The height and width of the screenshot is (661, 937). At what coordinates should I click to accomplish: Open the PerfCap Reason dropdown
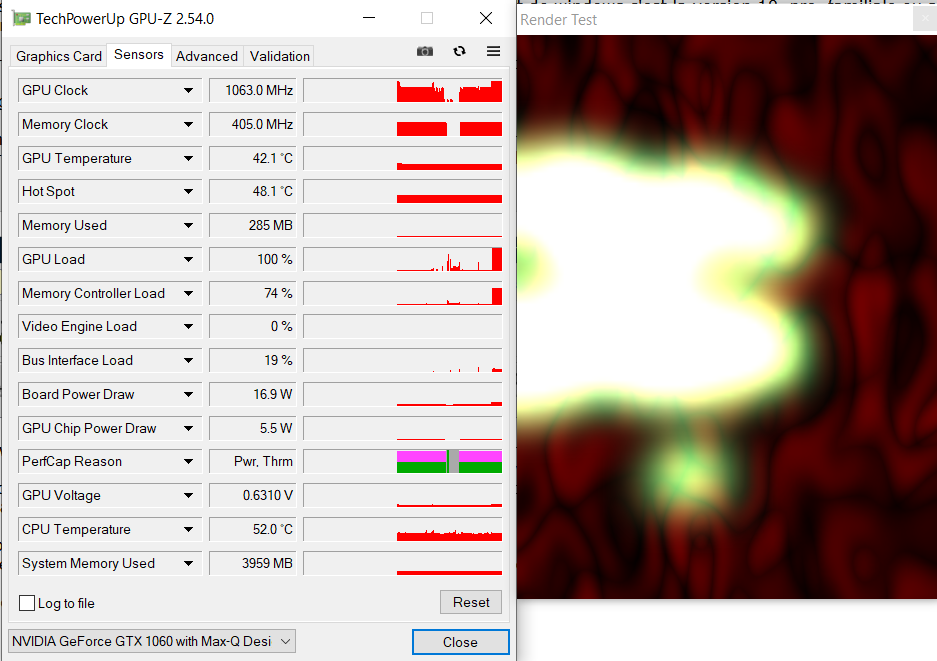pyautogui.click(x=188, y=461)
